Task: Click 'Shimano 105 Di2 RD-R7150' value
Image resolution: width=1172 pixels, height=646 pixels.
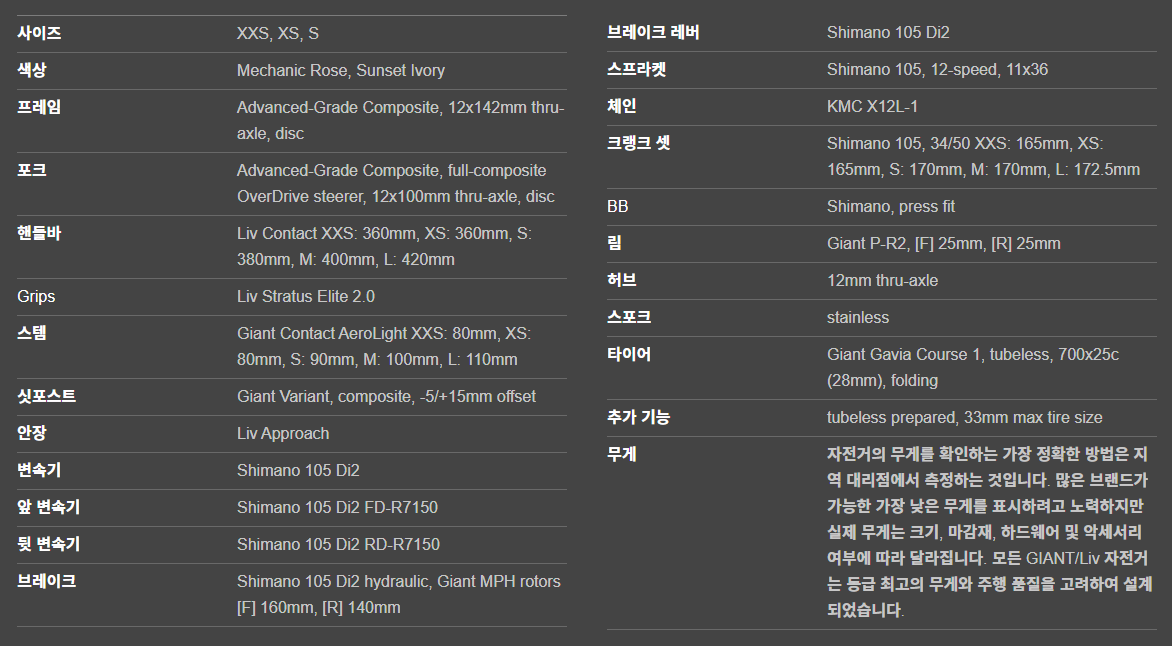Action: click(339, 544)
